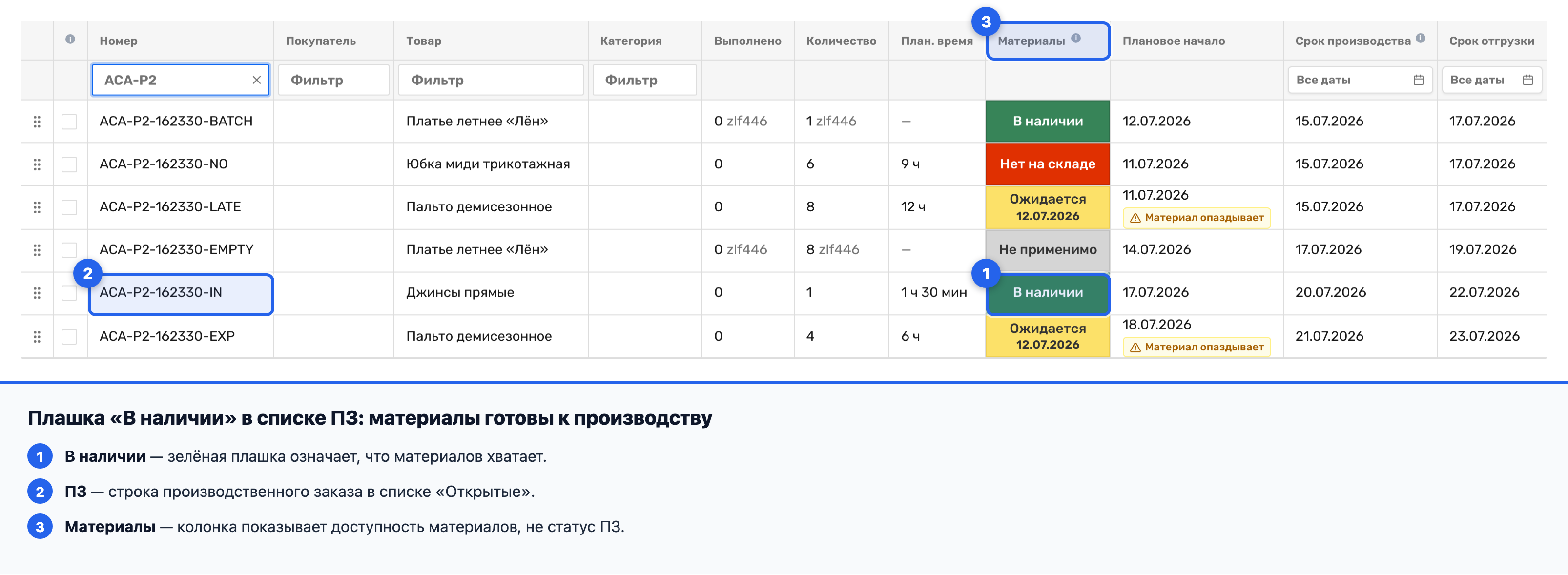Tick checkbox for ACA-P2-162330-NO
This screenshot has width=1568, height=575.
(69, 164)
